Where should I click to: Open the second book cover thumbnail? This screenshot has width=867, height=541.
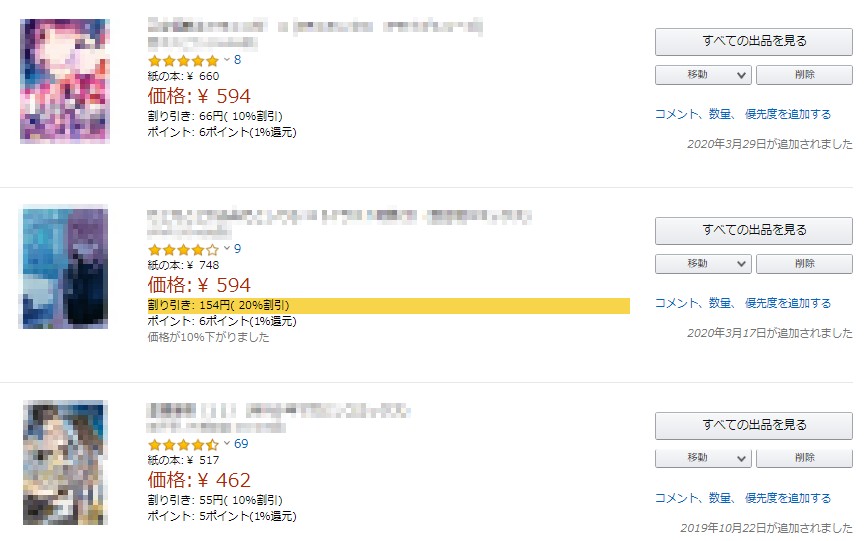click(64, 268)
